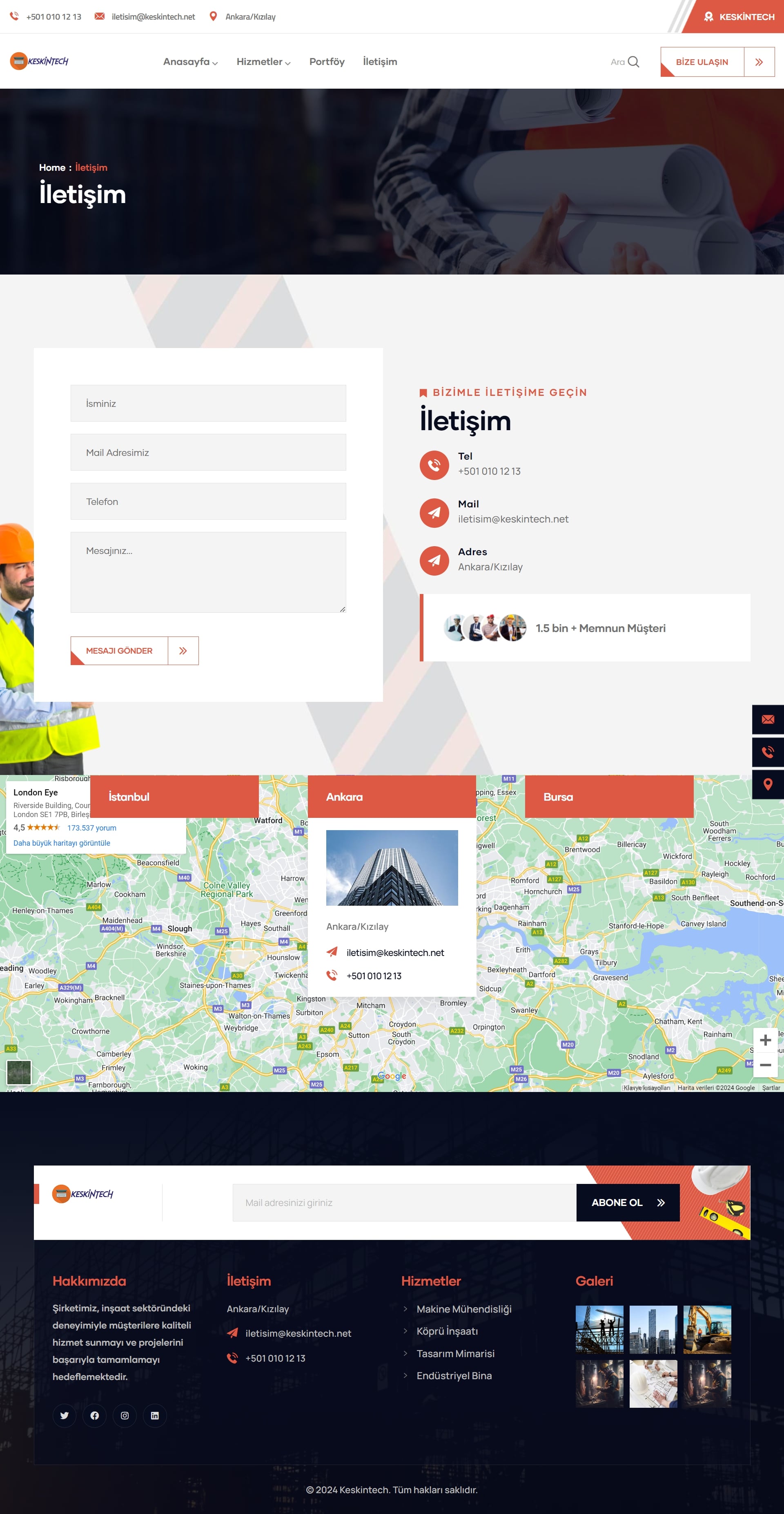Click the İsminiz input field
The image size is (784, 1514).
coord(208,403)
